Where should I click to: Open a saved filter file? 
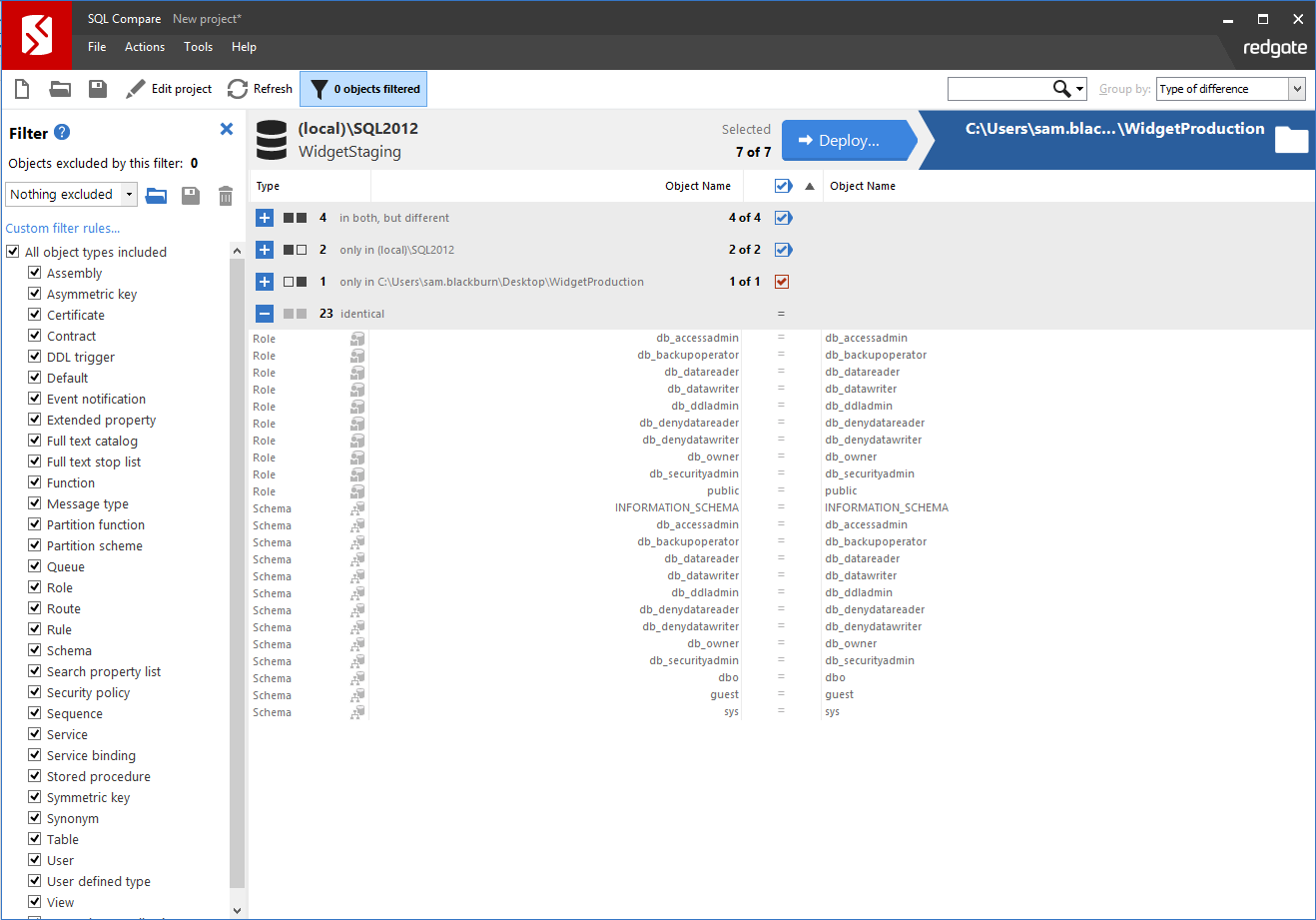tap(156, 196)
